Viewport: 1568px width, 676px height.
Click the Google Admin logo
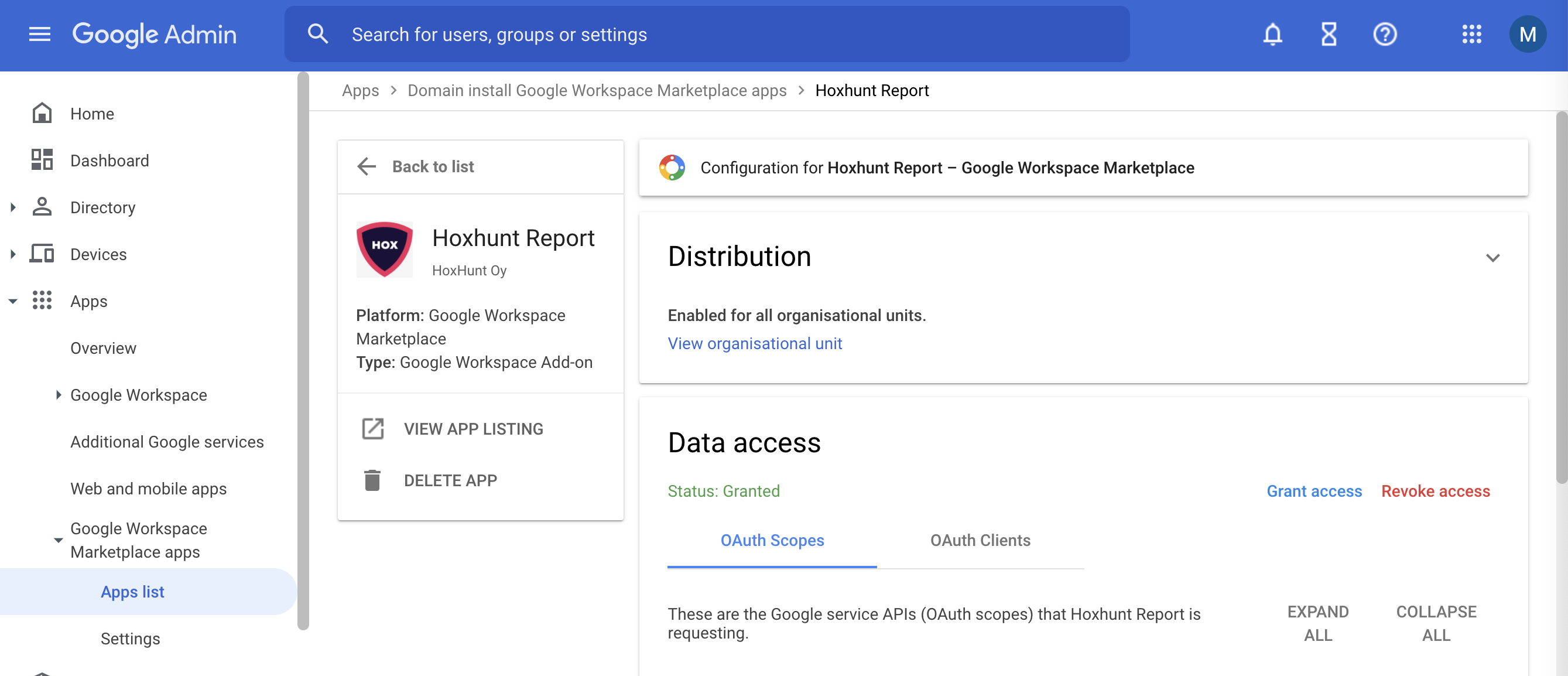(155, 34)
